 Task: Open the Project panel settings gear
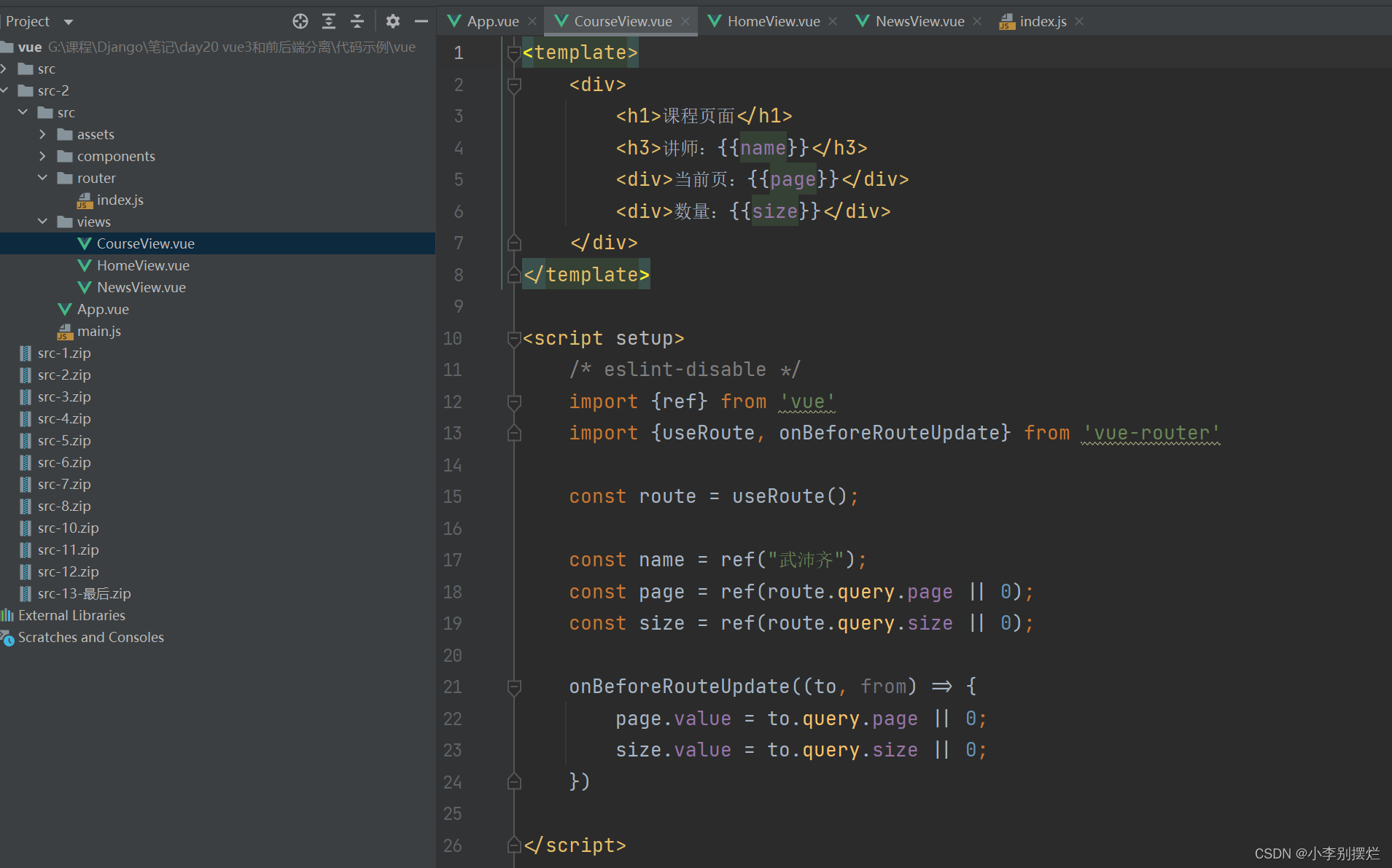(x=393, y=21)
